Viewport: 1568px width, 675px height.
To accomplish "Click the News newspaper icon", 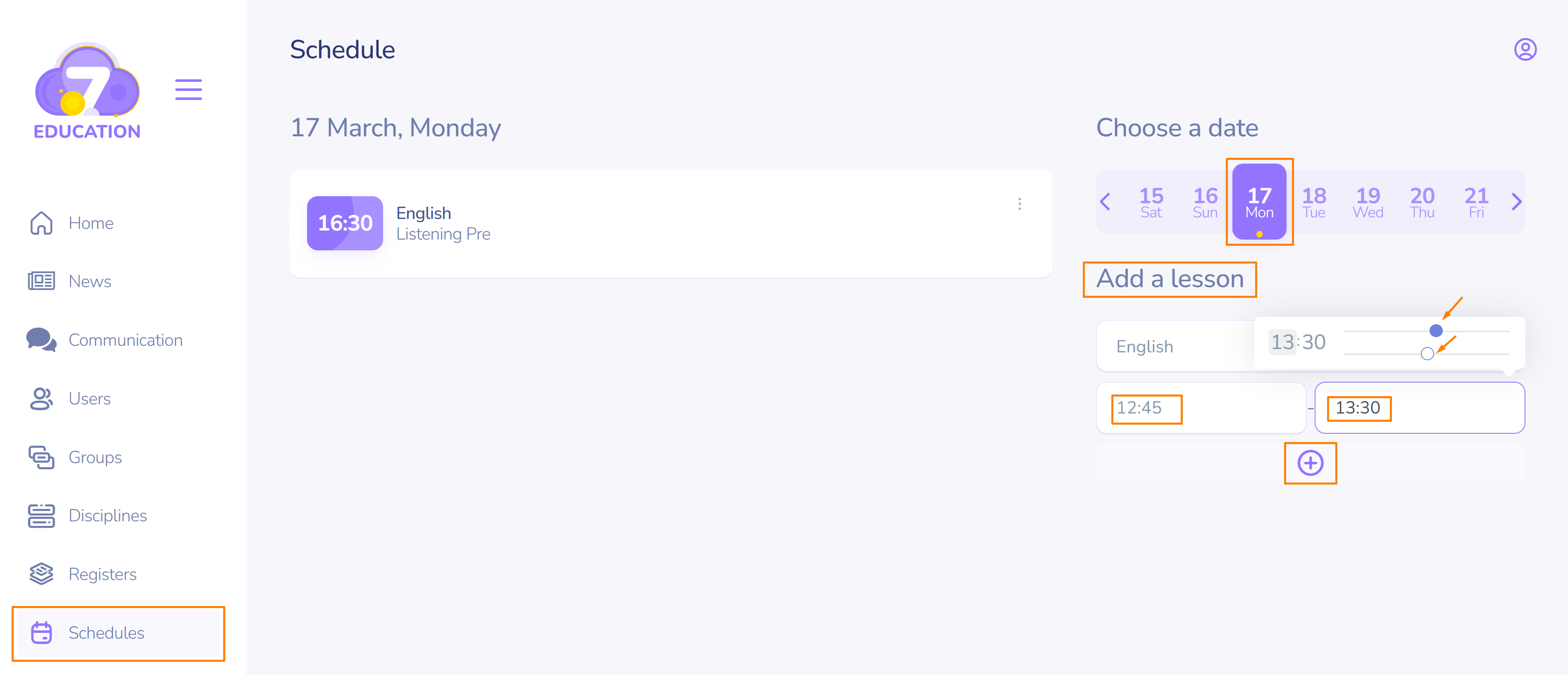I will coord(41,281).
